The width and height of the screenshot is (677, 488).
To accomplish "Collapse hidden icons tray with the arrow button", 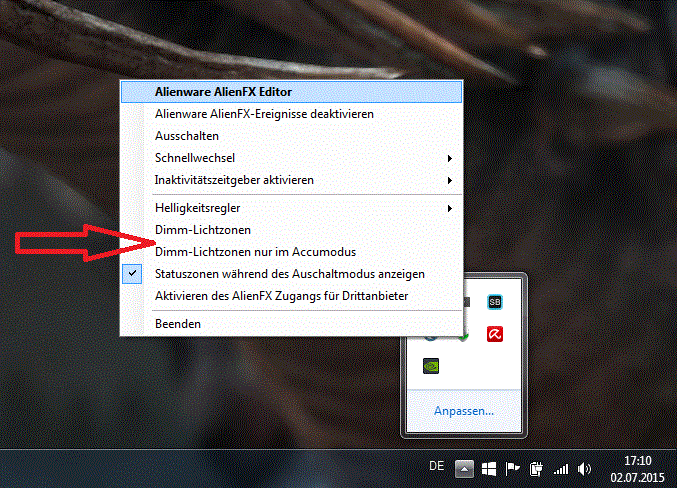I will 464,468.
